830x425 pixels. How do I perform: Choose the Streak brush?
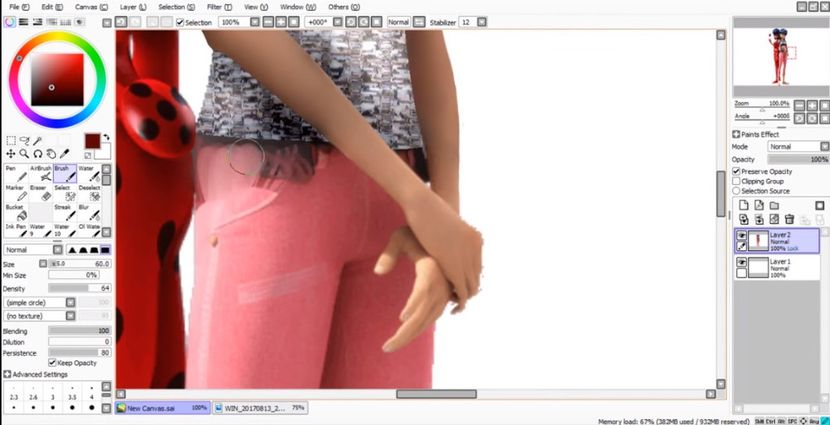[65, 213]
